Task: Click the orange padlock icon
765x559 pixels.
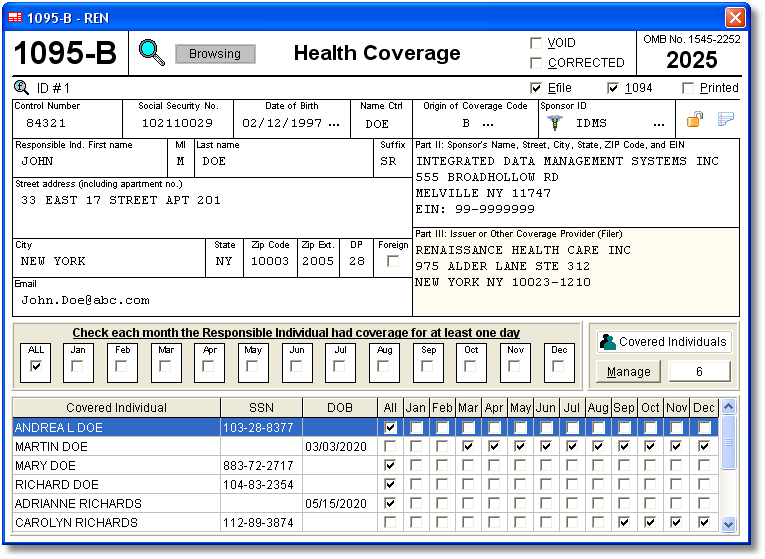Action: [695, 120]
